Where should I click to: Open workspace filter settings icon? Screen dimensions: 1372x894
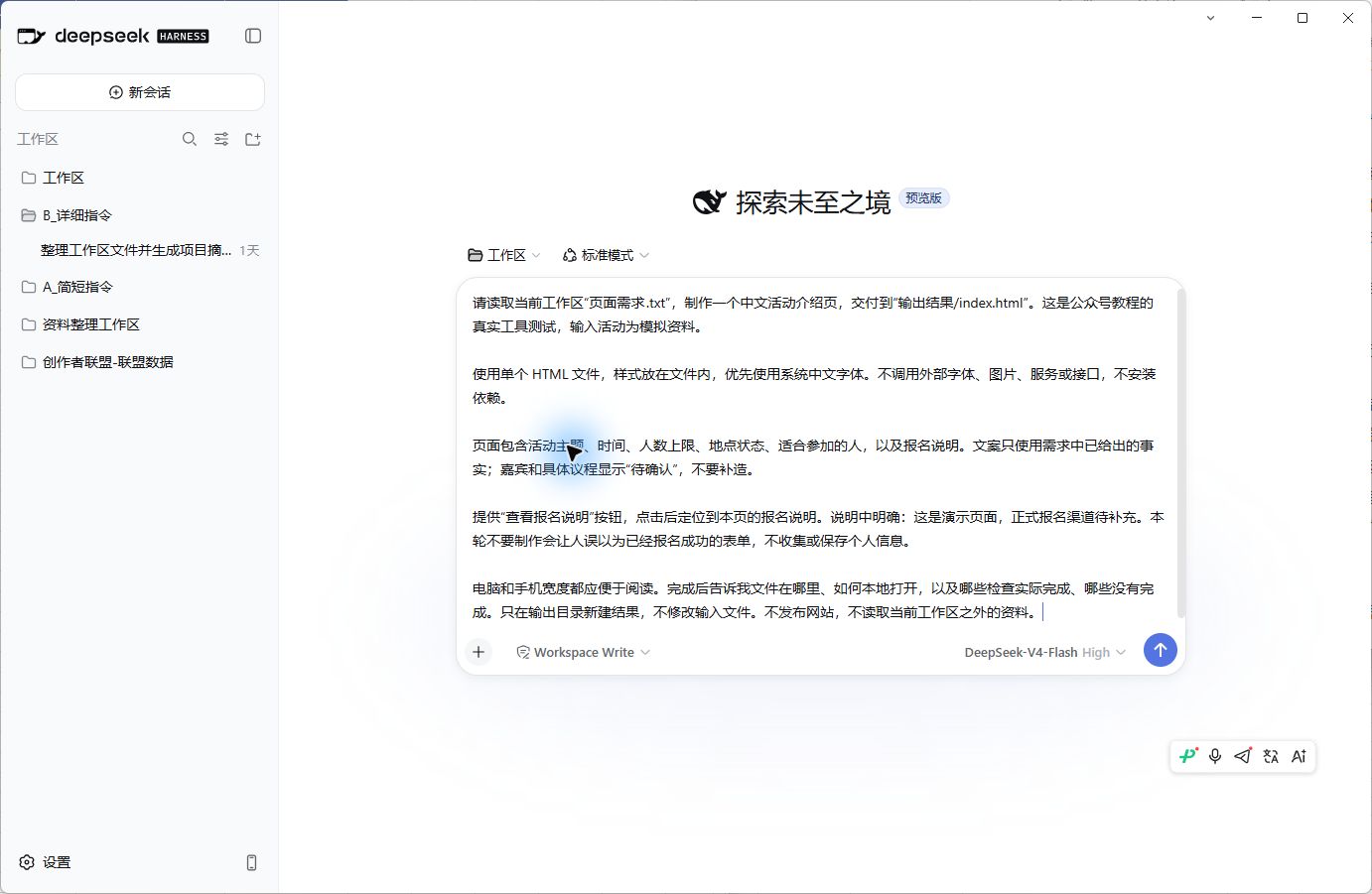click(x=221, y=139)
